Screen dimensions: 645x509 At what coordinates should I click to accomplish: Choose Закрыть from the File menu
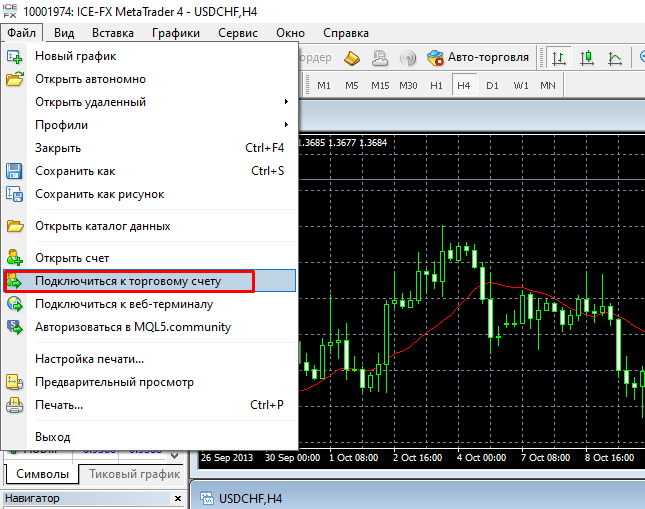pos(150,148)
